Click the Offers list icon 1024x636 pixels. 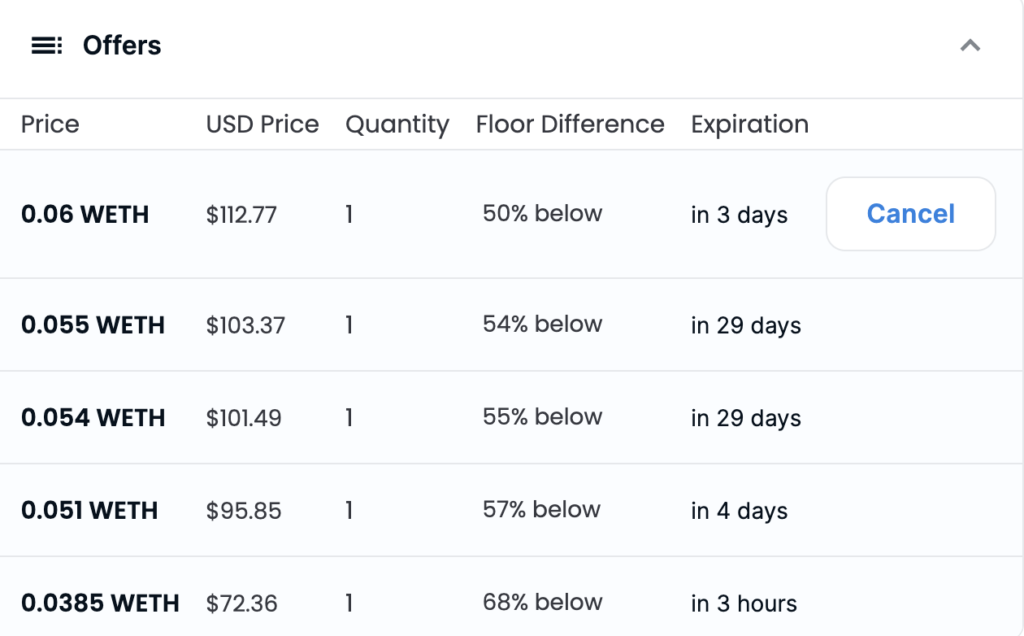pyautogui.click(x=46, y=46)
